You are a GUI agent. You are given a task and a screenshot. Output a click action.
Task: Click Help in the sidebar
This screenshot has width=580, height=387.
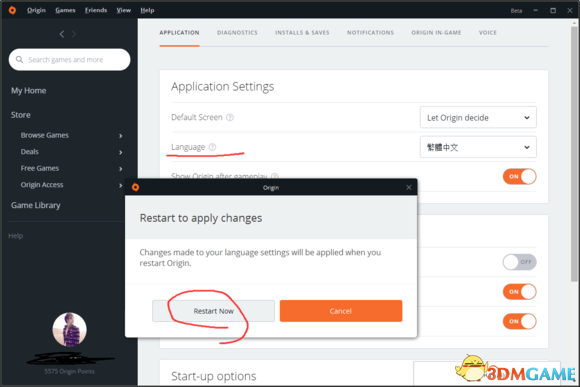click(16, 236)
